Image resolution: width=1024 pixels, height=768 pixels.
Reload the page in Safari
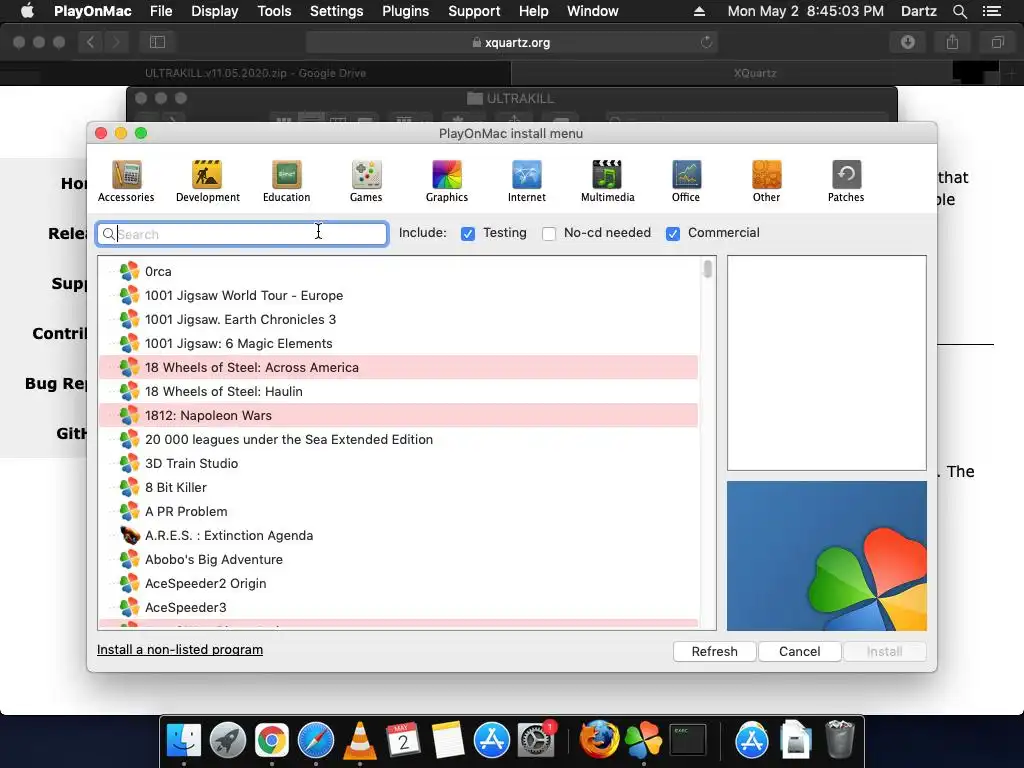(706, 42)
